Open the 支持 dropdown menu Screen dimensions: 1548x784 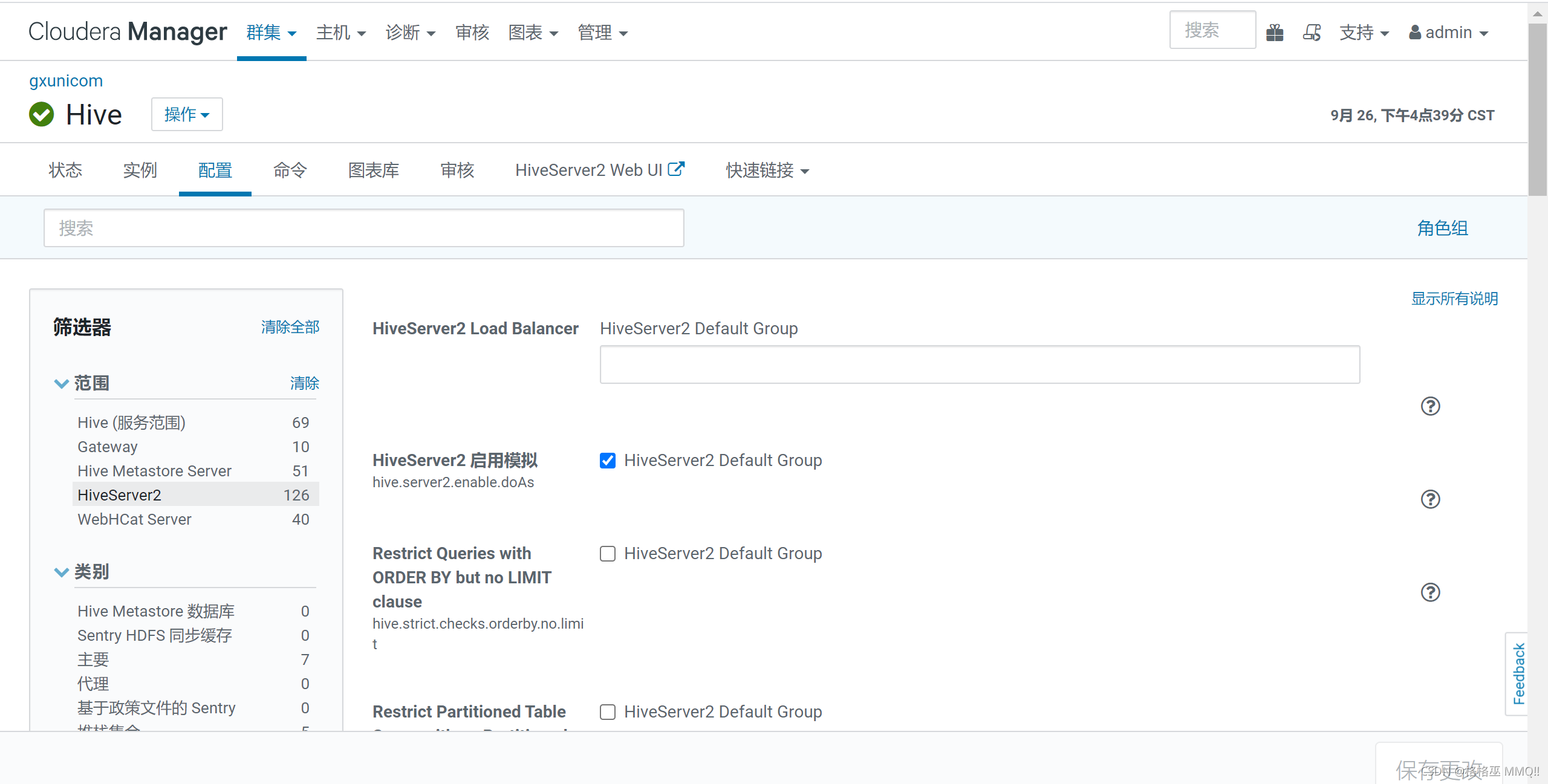[1364, 33]
